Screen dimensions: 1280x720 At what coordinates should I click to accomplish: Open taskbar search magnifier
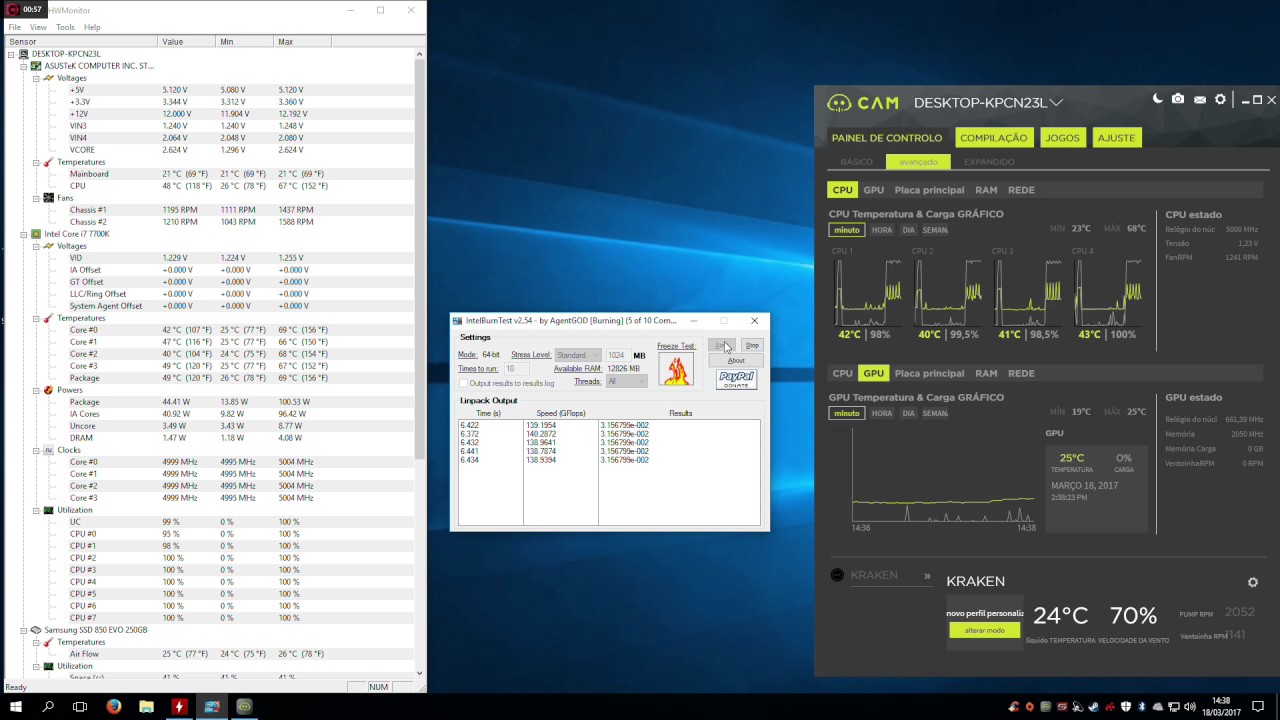tap(48, 706)
